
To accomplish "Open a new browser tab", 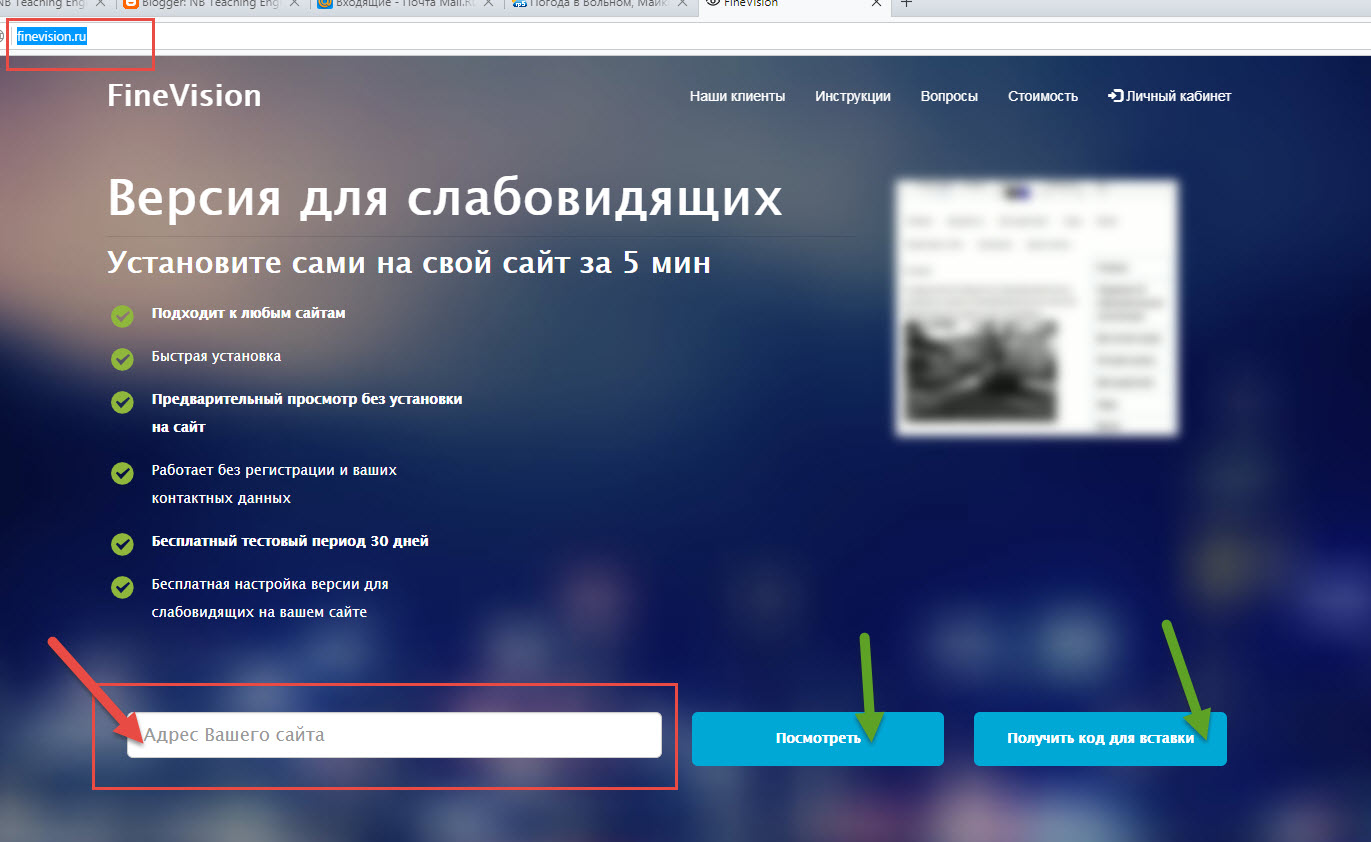I will click(x=906, y=4).
